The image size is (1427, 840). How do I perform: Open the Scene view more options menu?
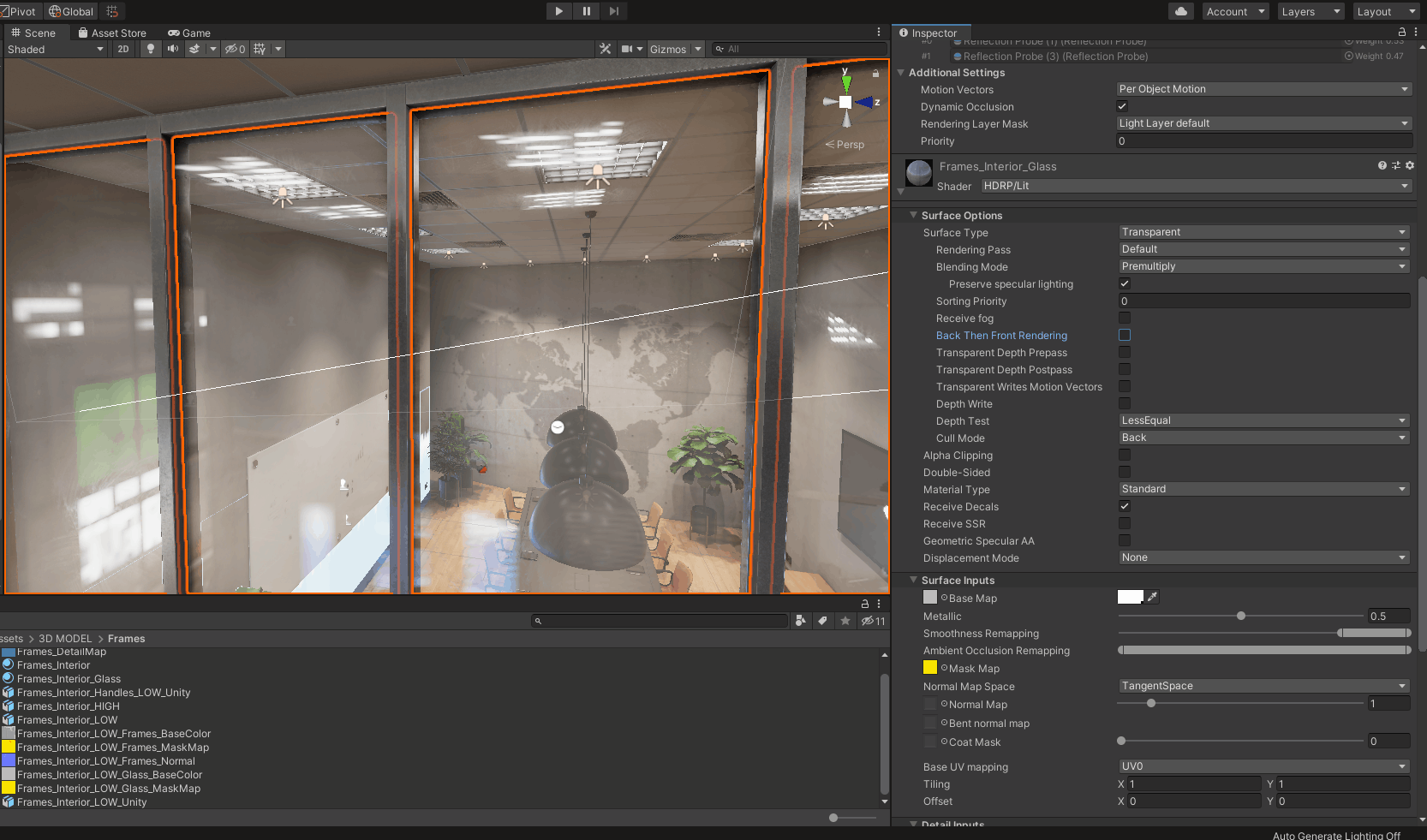(x=879, y=32)
